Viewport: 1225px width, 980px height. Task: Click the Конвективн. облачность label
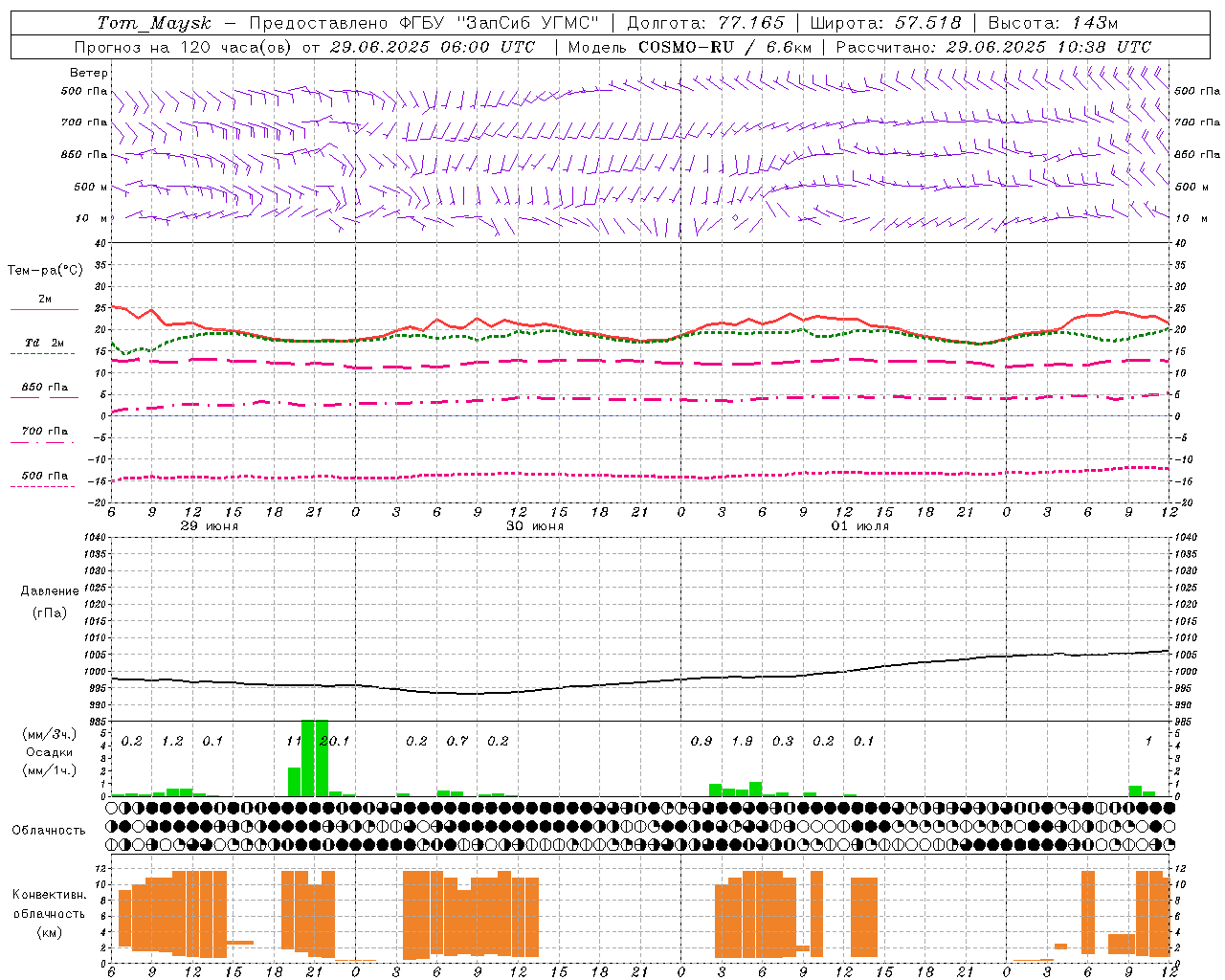pyautogui.click(x=49, y=904)
